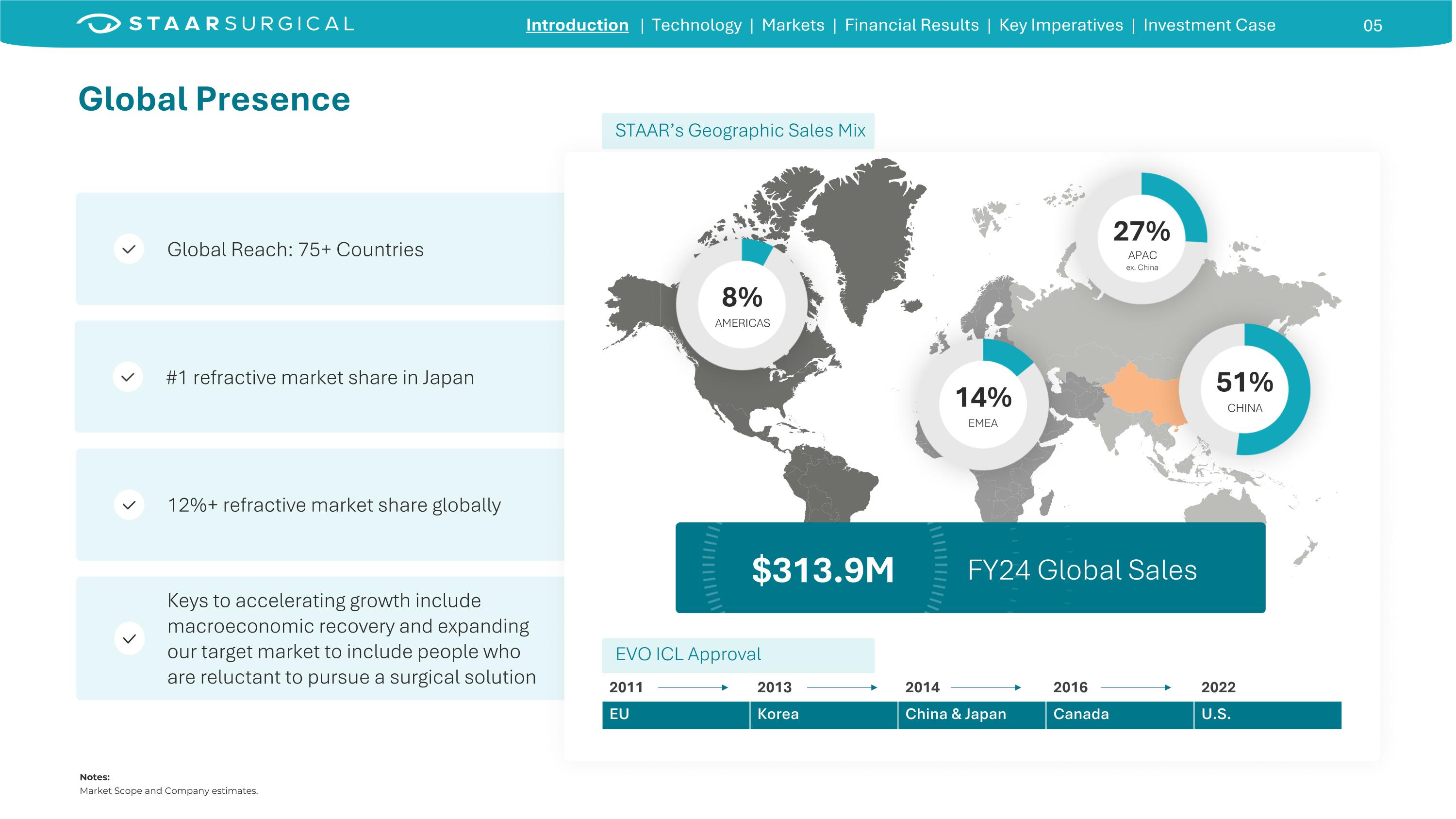Click checkmark icon beside 12%+ refractive market share globally

(x=129, y=505)
